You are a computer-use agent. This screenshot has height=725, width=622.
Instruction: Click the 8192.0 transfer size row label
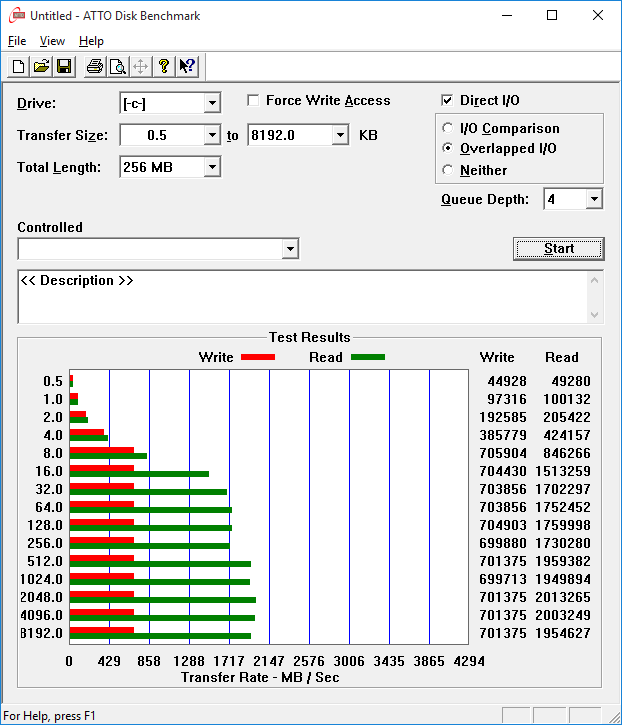(x=41, y=633)
